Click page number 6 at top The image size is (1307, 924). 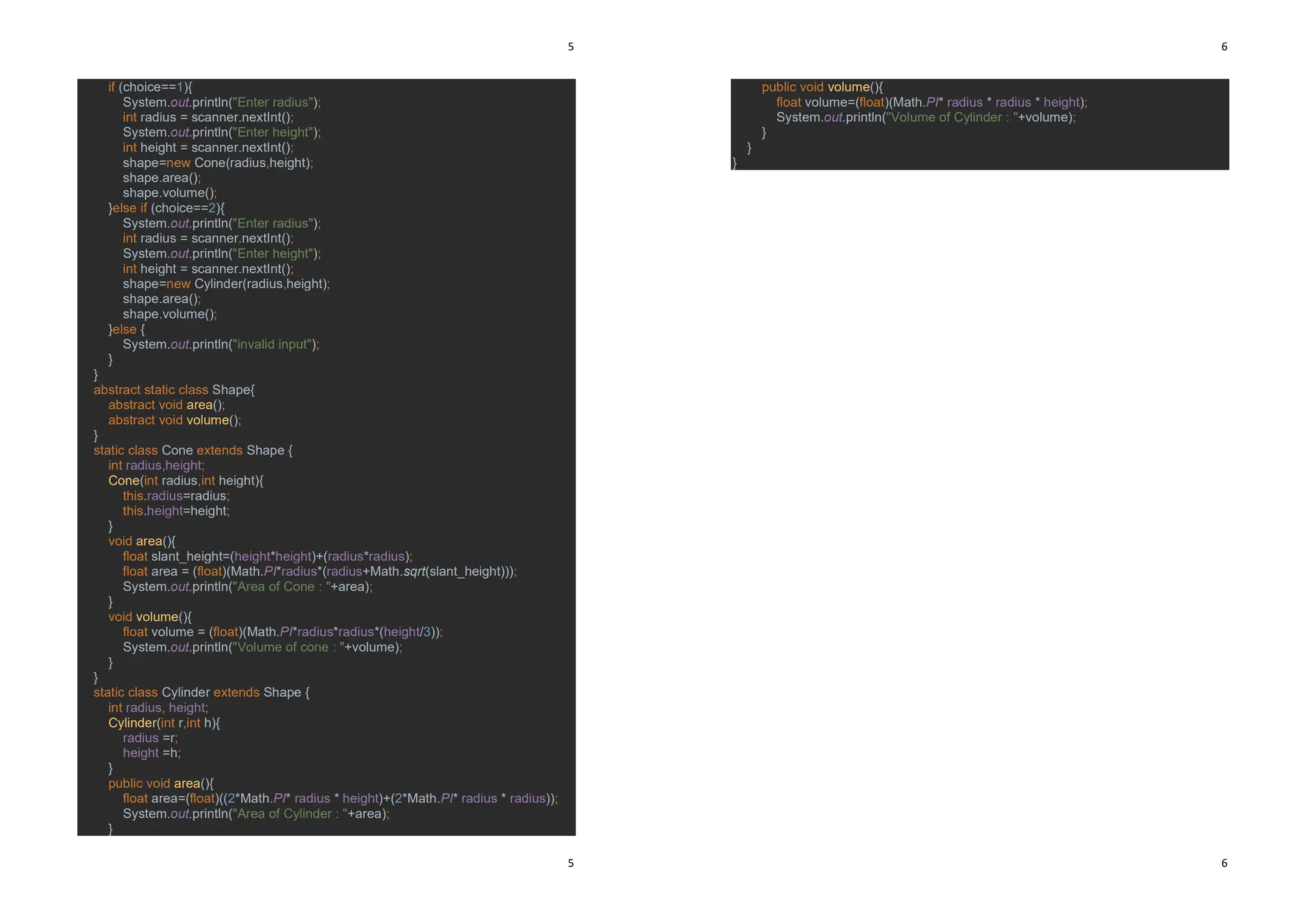pyautogui.click(x=1223, y=47)
